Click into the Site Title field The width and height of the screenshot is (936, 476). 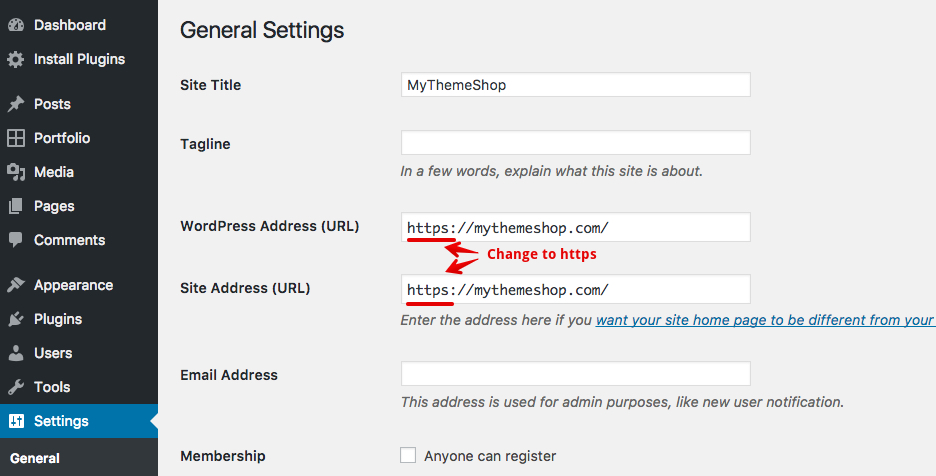click(x=575, y=85)
